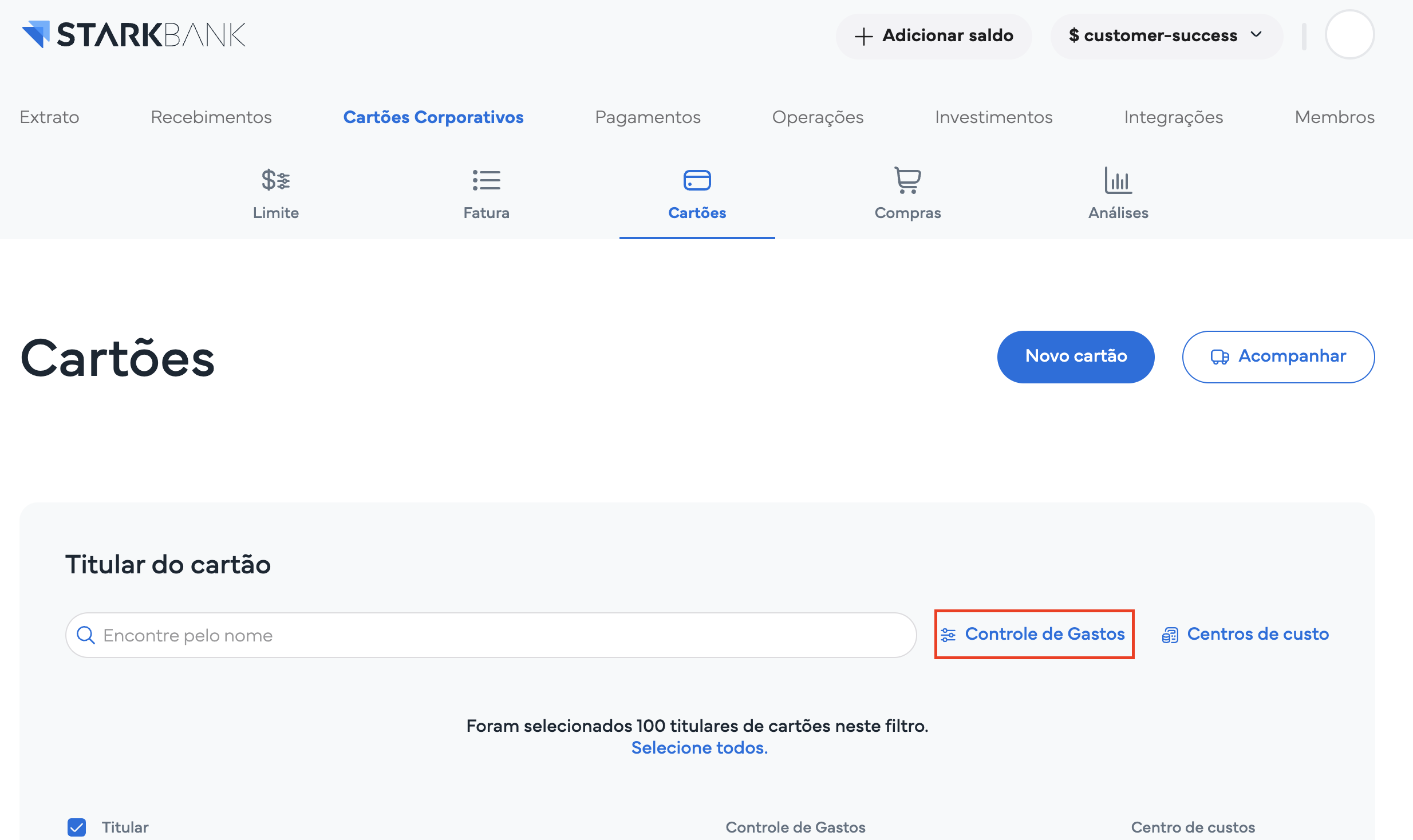Image resolution: width=1413 pixels, height=840 pixels.
Task: Click the Novo cartão button
Action: click(x=1075, y=356)
